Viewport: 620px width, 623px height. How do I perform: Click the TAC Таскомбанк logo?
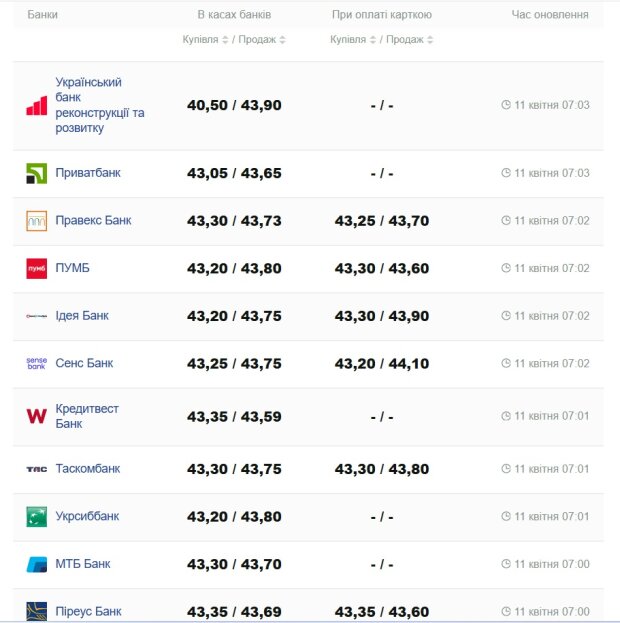pos(36,469)
